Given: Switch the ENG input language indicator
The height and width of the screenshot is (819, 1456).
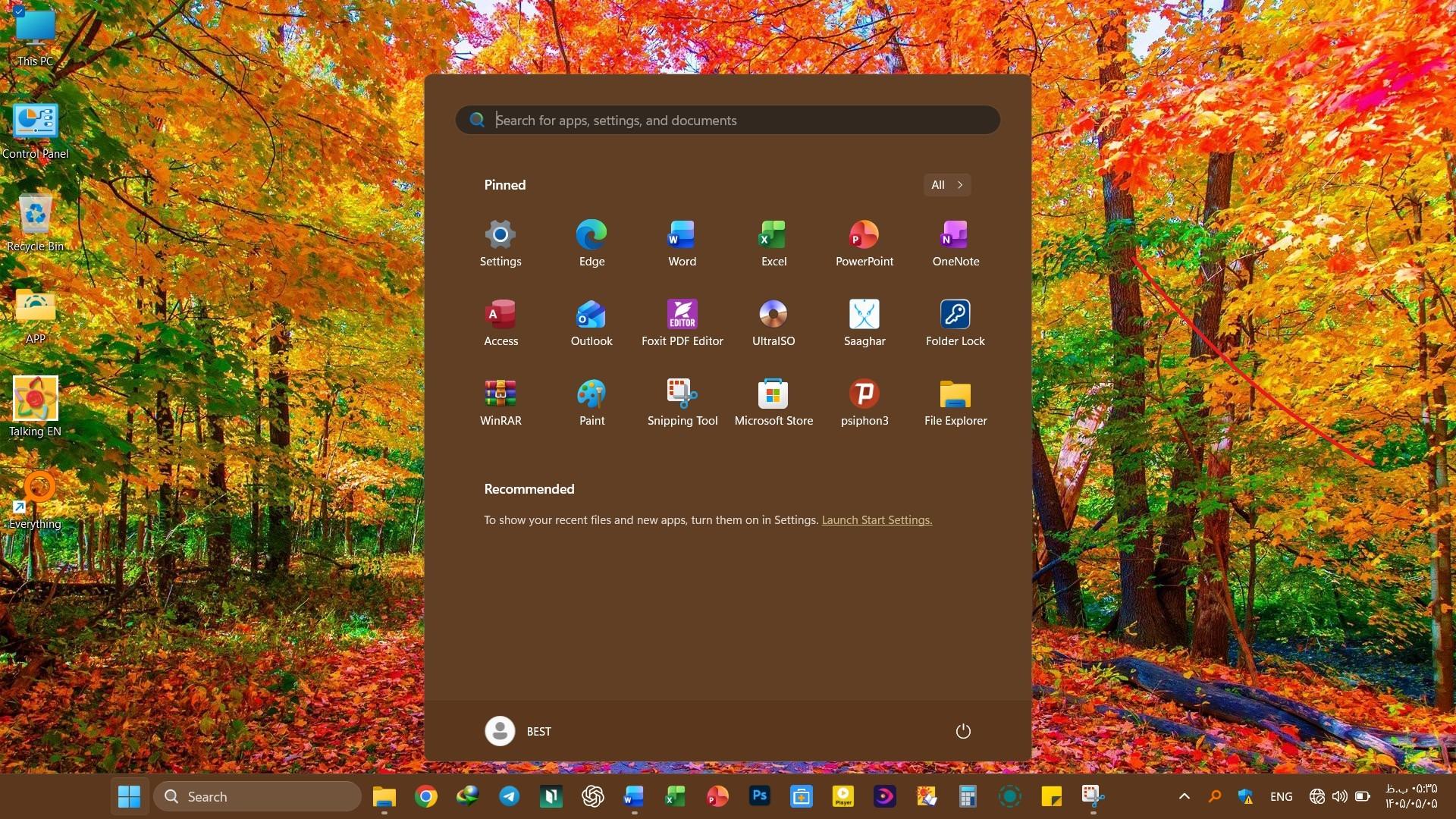Looking at the screenshot, I should (1282, 796).
